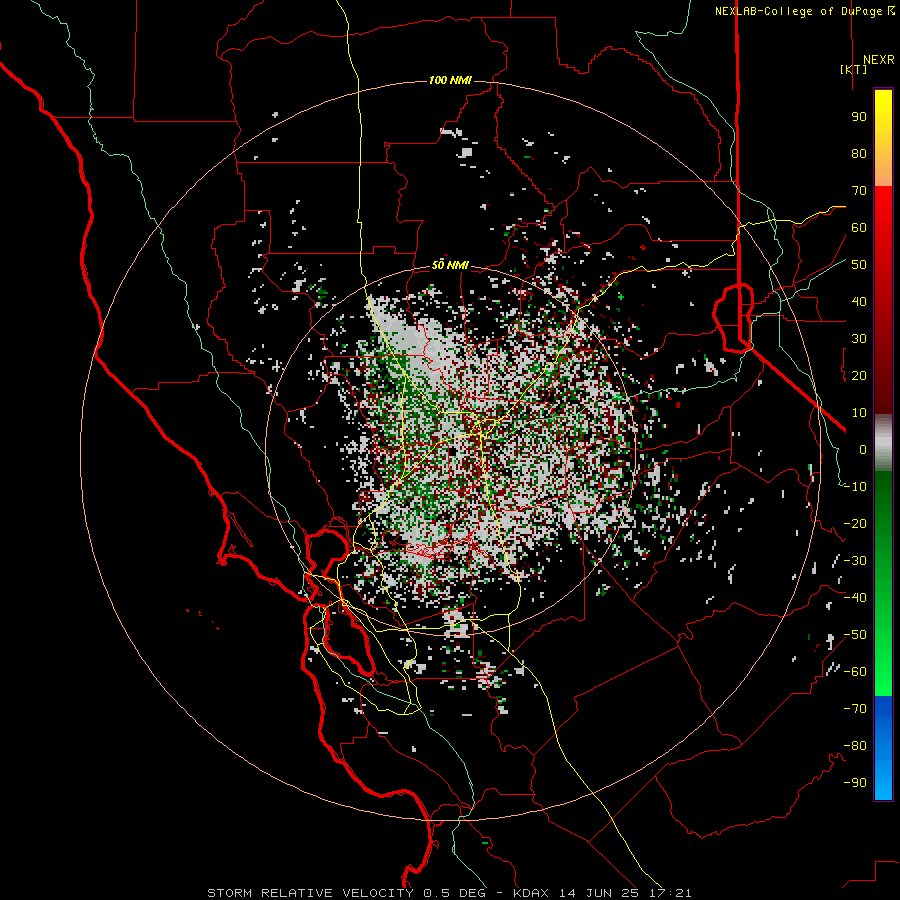Click the 40 value on the velocity scale
Screen dimensions: 900x900
pos(859,301)
